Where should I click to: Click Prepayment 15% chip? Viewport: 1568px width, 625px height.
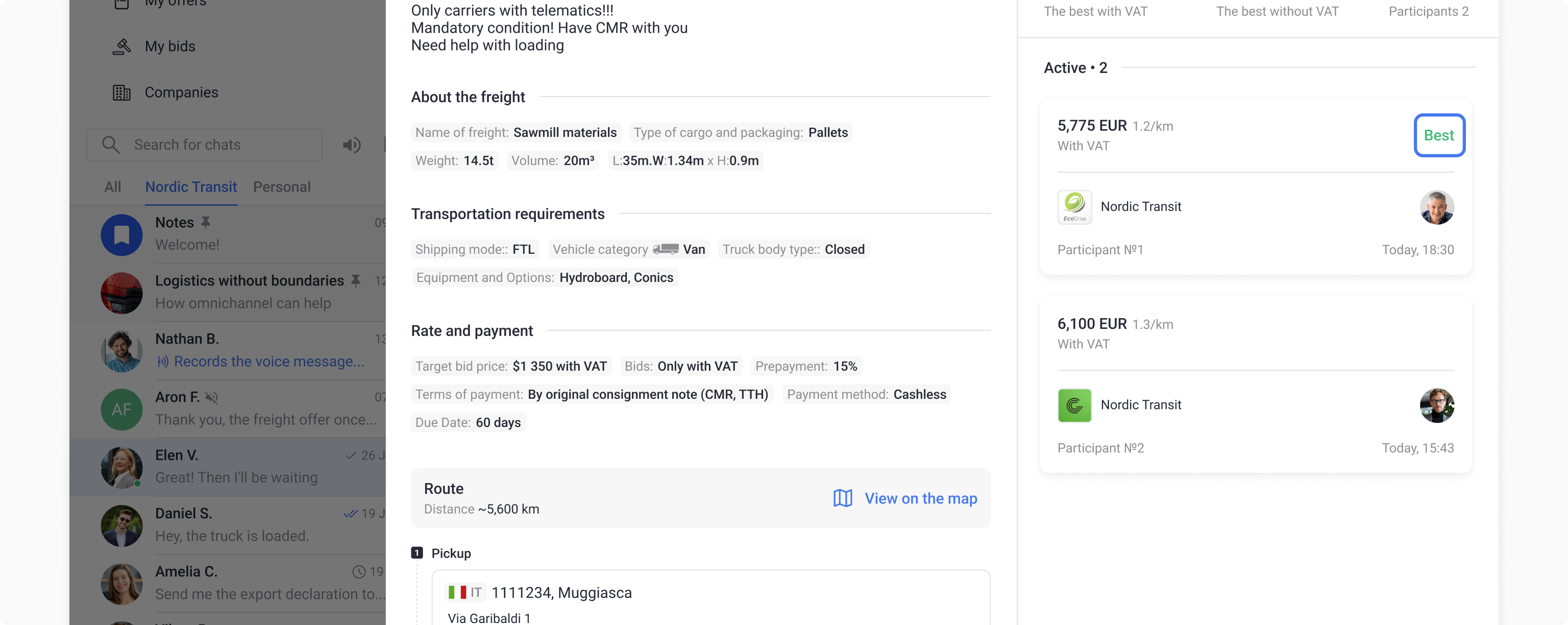point(806,367)
